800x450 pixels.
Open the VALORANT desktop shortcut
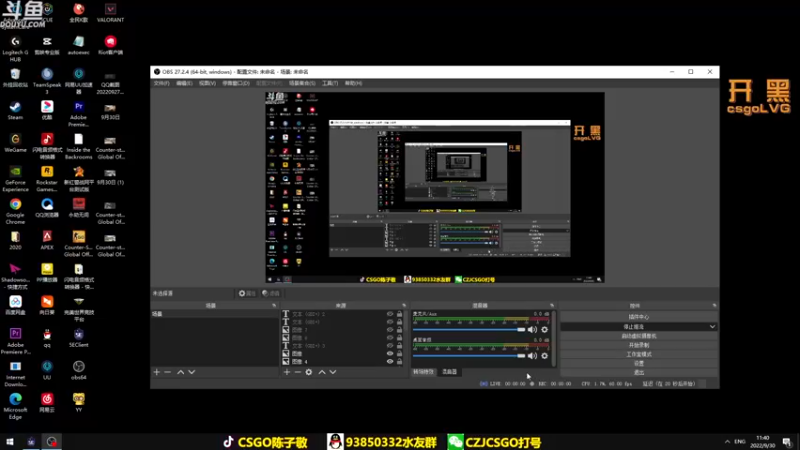[110, 13]
